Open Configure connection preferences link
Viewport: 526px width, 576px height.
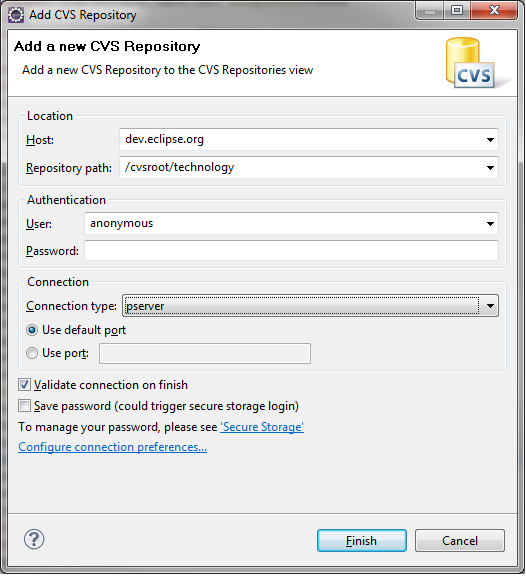pyautogui.click(x=112, y=447)
